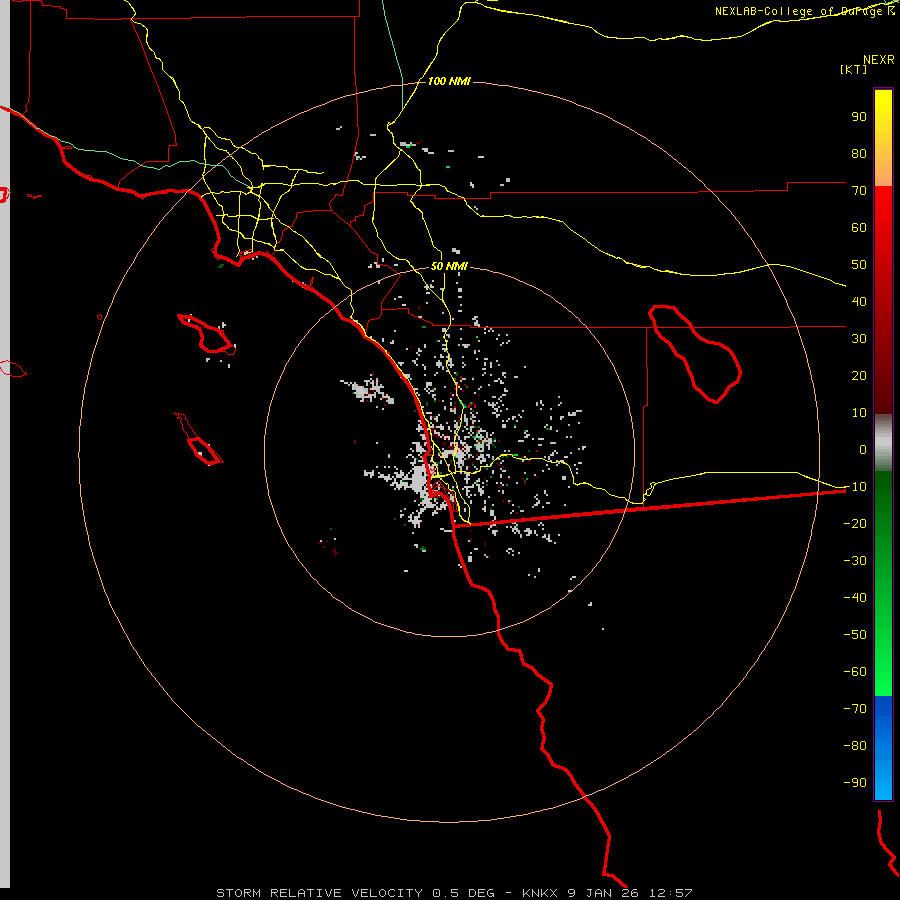Click the Salton Sea outline on the map
The width and height of the screenshot is (900, 900).
tap(695, 353)
